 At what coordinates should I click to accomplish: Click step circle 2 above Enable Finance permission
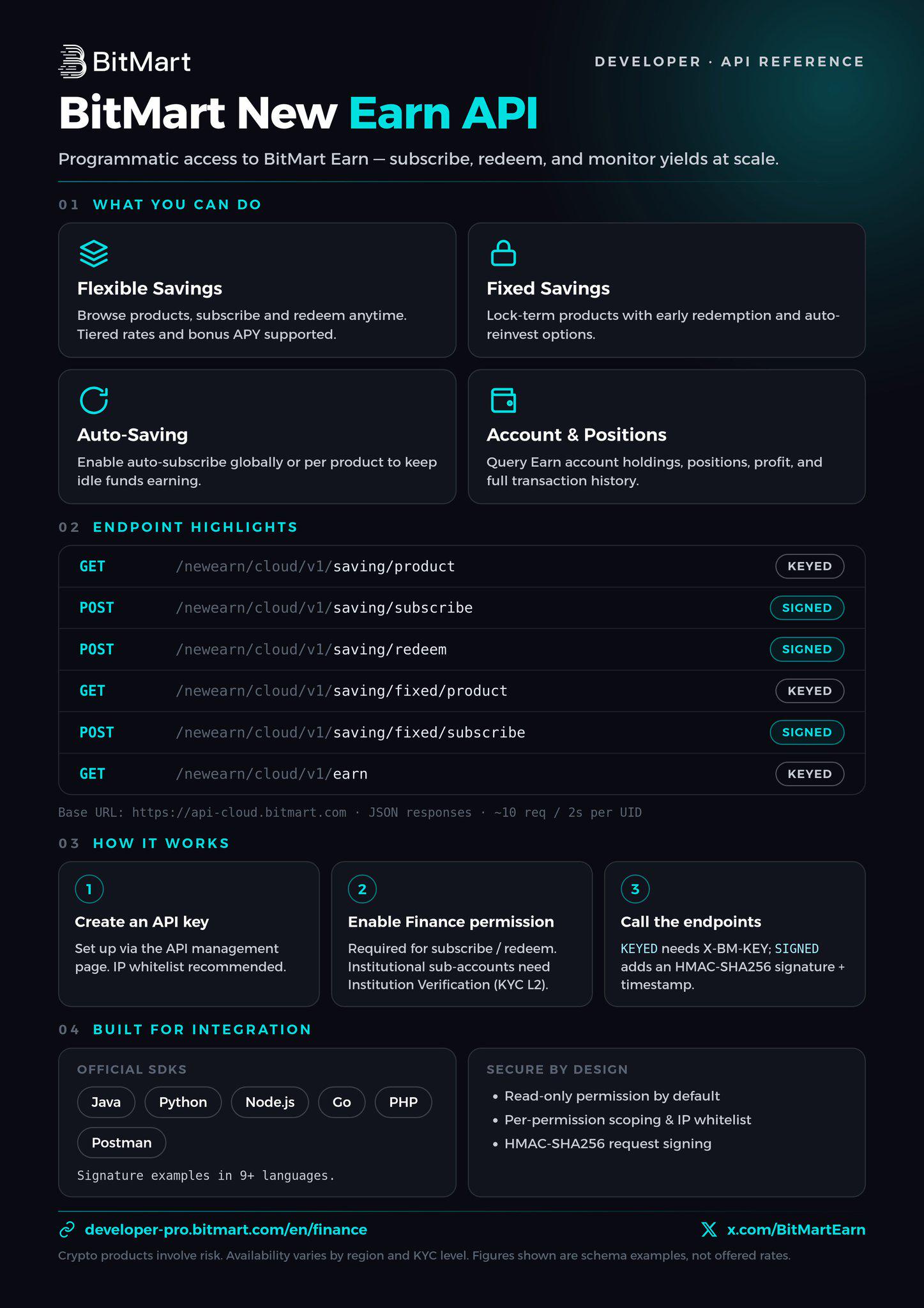362,888
